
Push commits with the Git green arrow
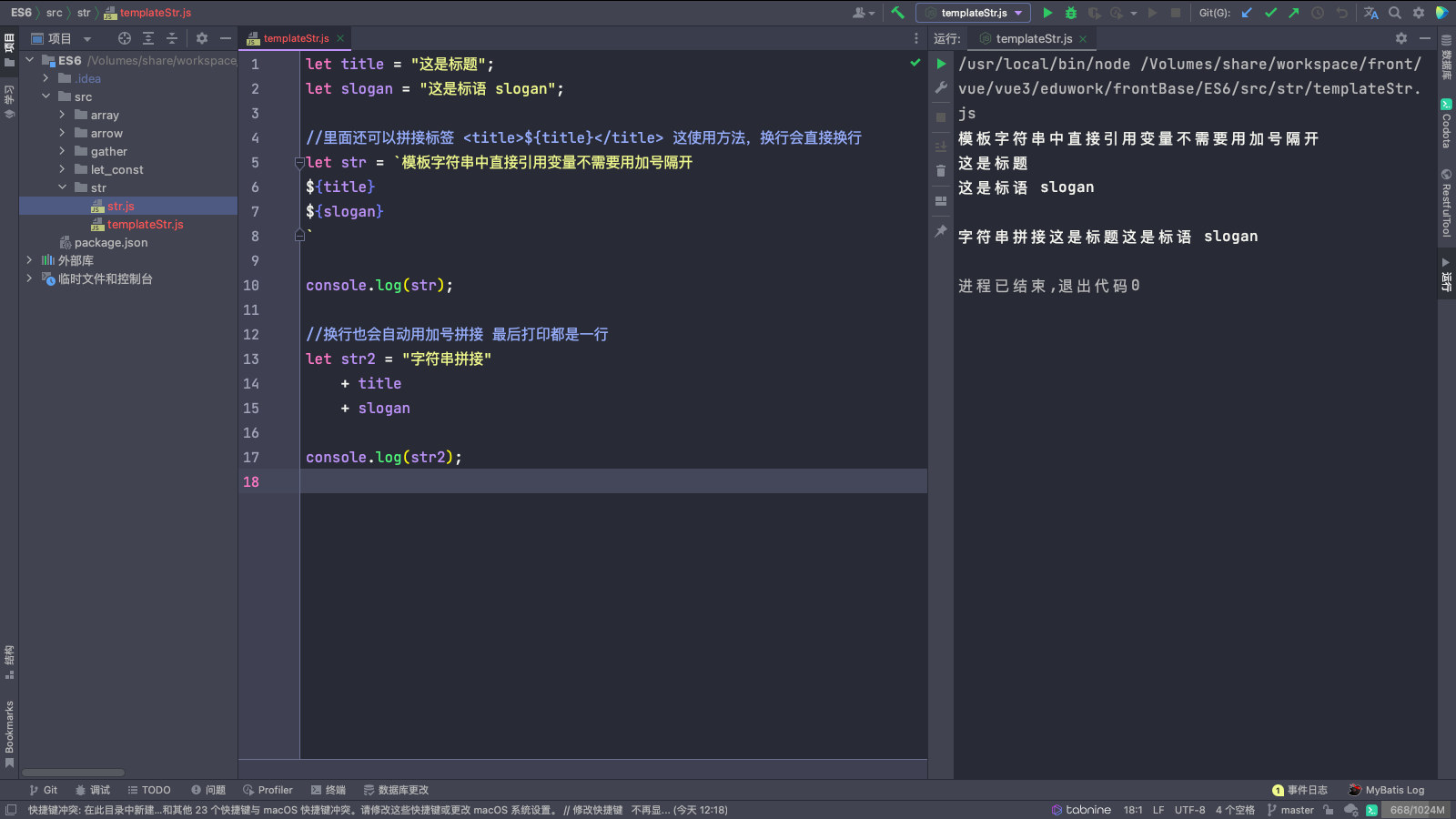coord(1293,13)
